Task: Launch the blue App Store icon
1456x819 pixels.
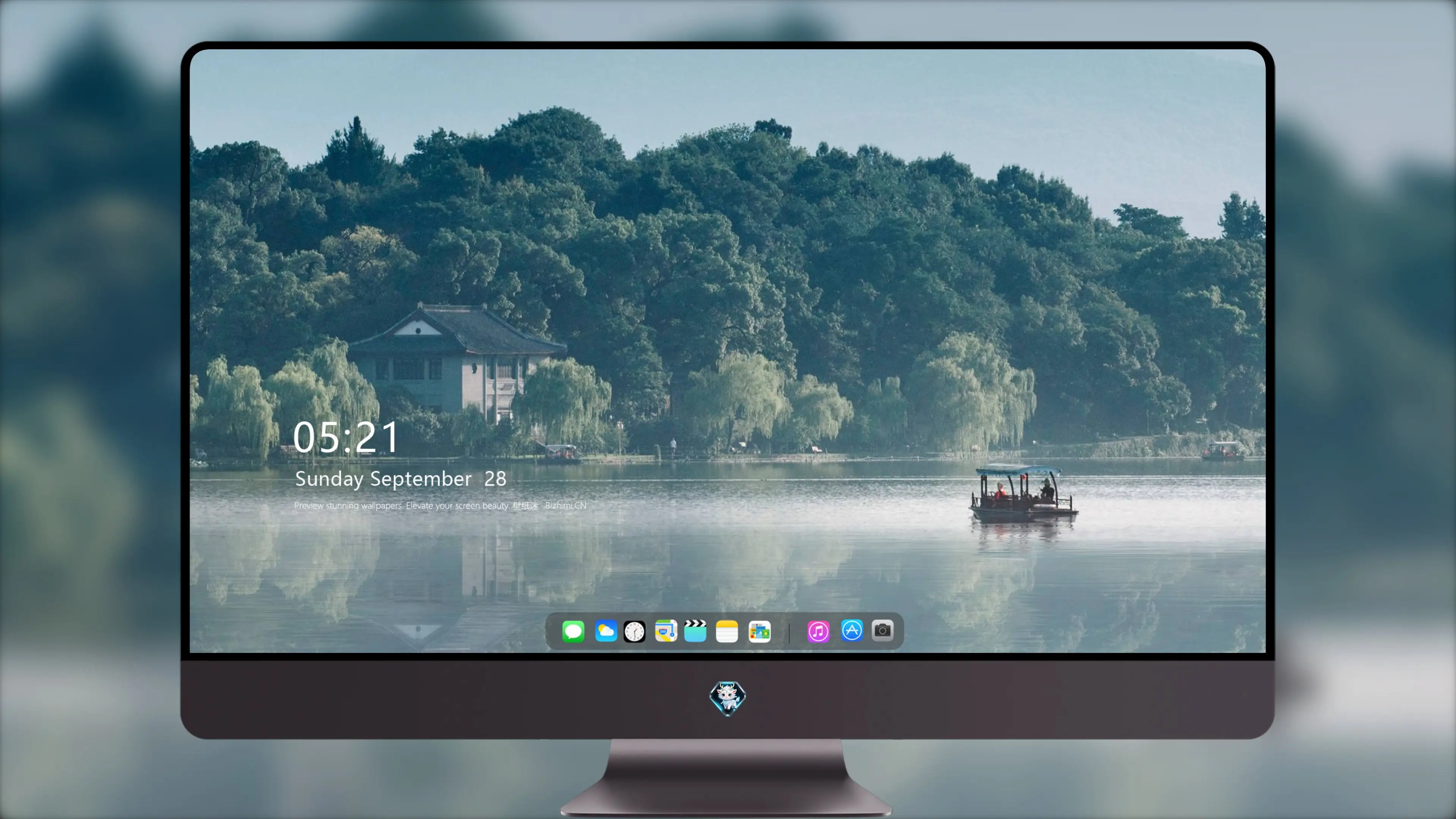Action: (x=852, y=630)
